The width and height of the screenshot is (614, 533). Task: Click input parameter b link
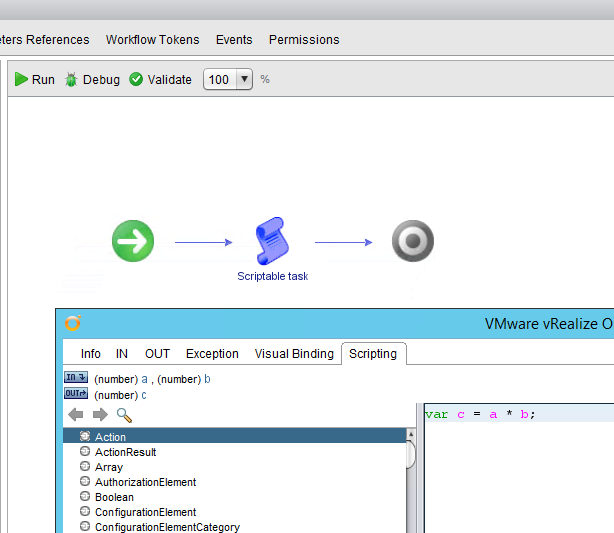click(x=207, y=379)
